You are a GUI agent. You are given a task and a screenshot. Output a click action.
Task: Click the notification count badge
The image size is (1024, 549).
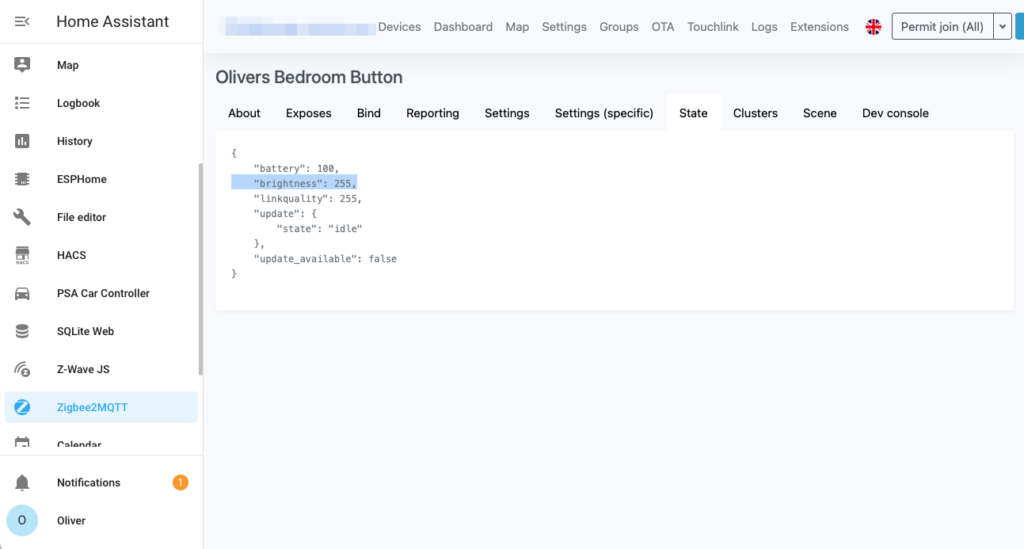click(x=180, y=482)
